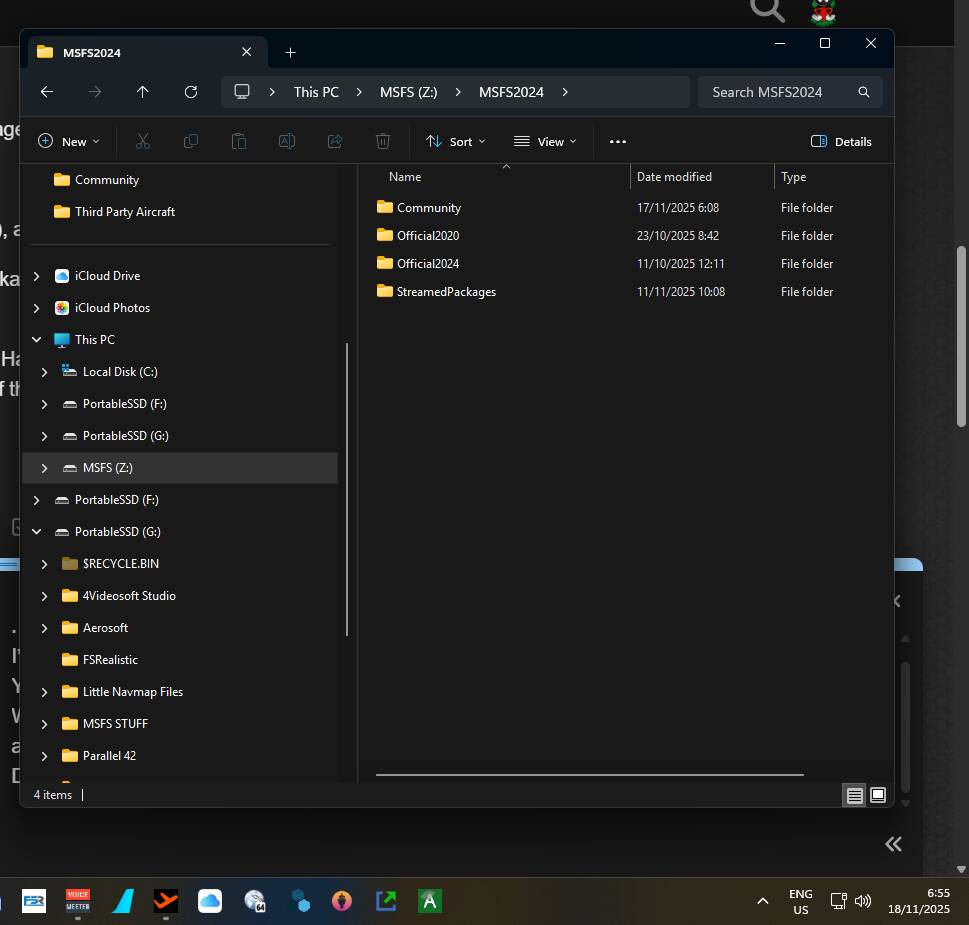Collapse the This PC tree node
The width and height of the screenshot is (969, 925).
tap(37, 340)
